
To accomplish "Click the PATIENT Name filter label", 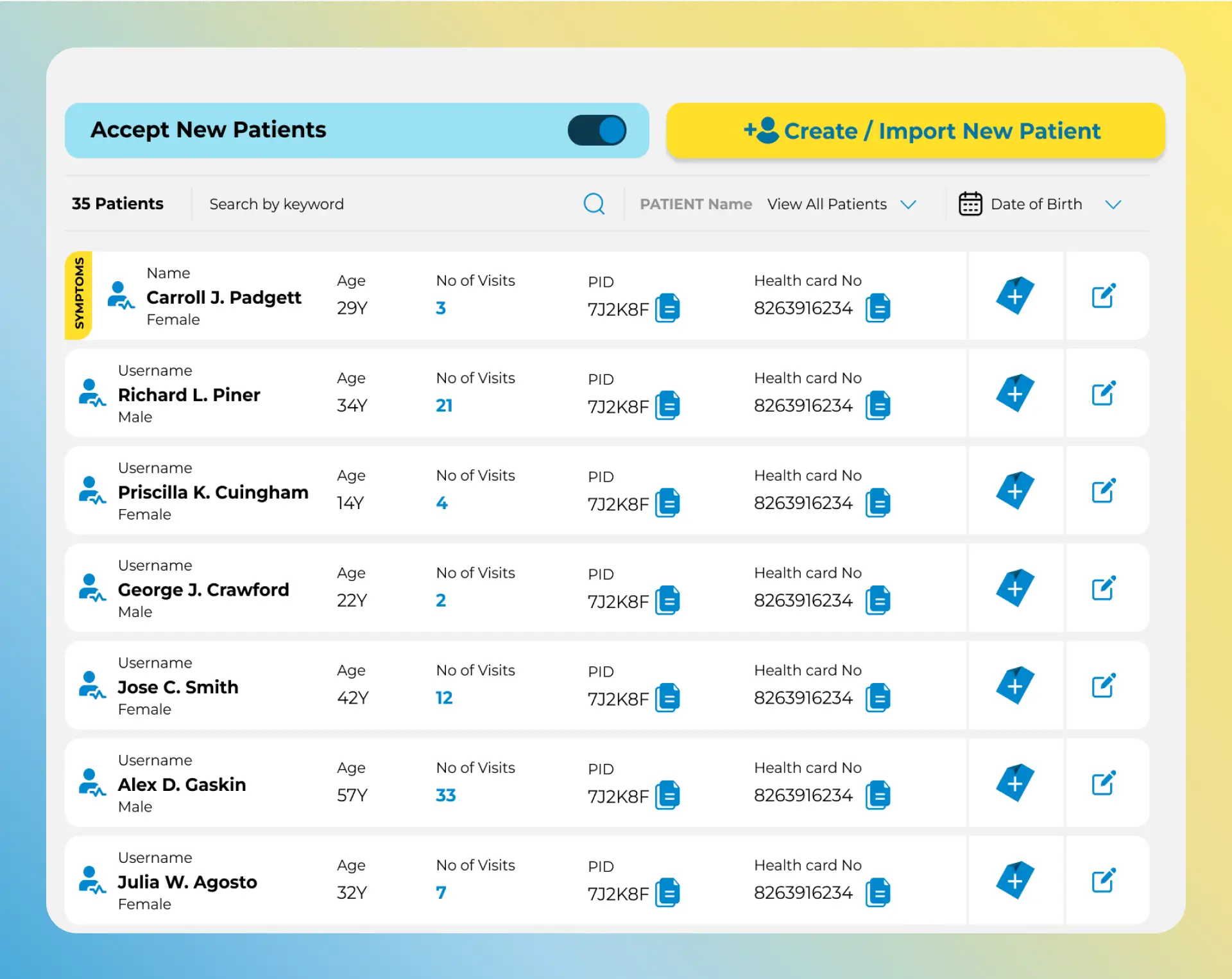I will [x=696, y=204].
